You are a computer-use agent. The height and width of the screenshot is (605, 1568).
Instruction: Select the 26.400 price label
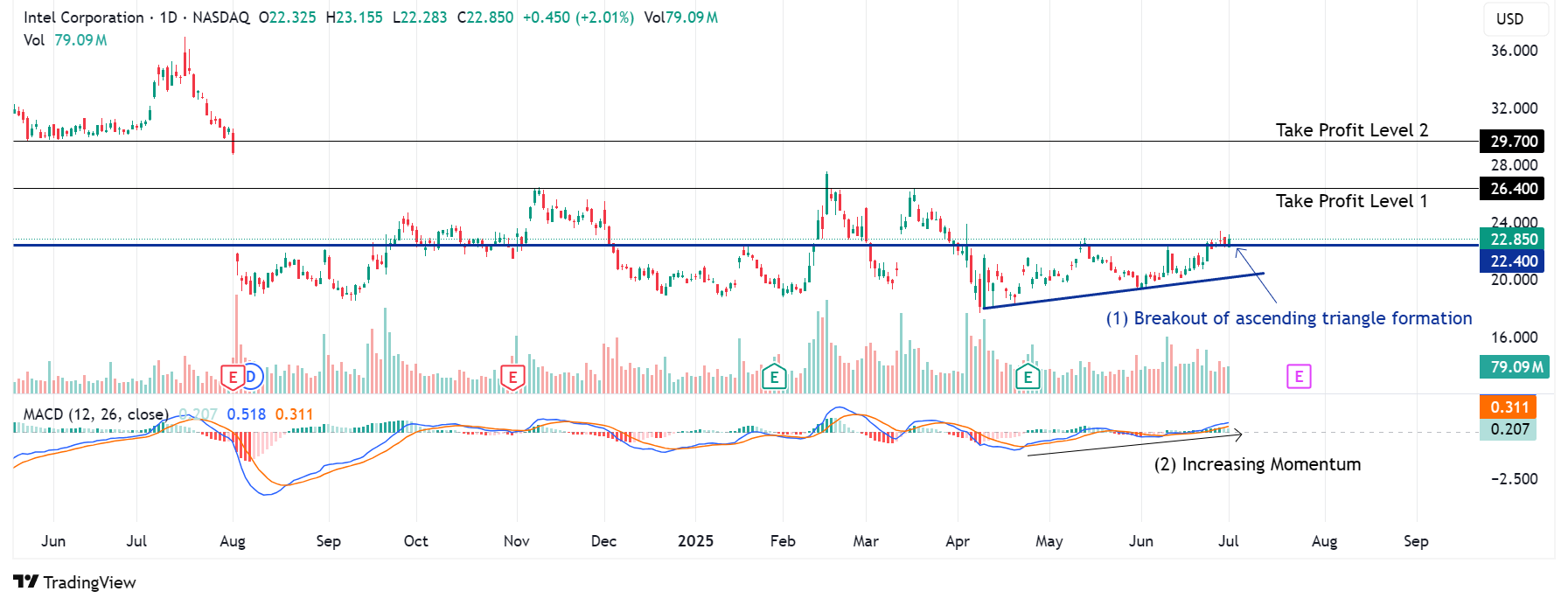tap(1512, 188)
